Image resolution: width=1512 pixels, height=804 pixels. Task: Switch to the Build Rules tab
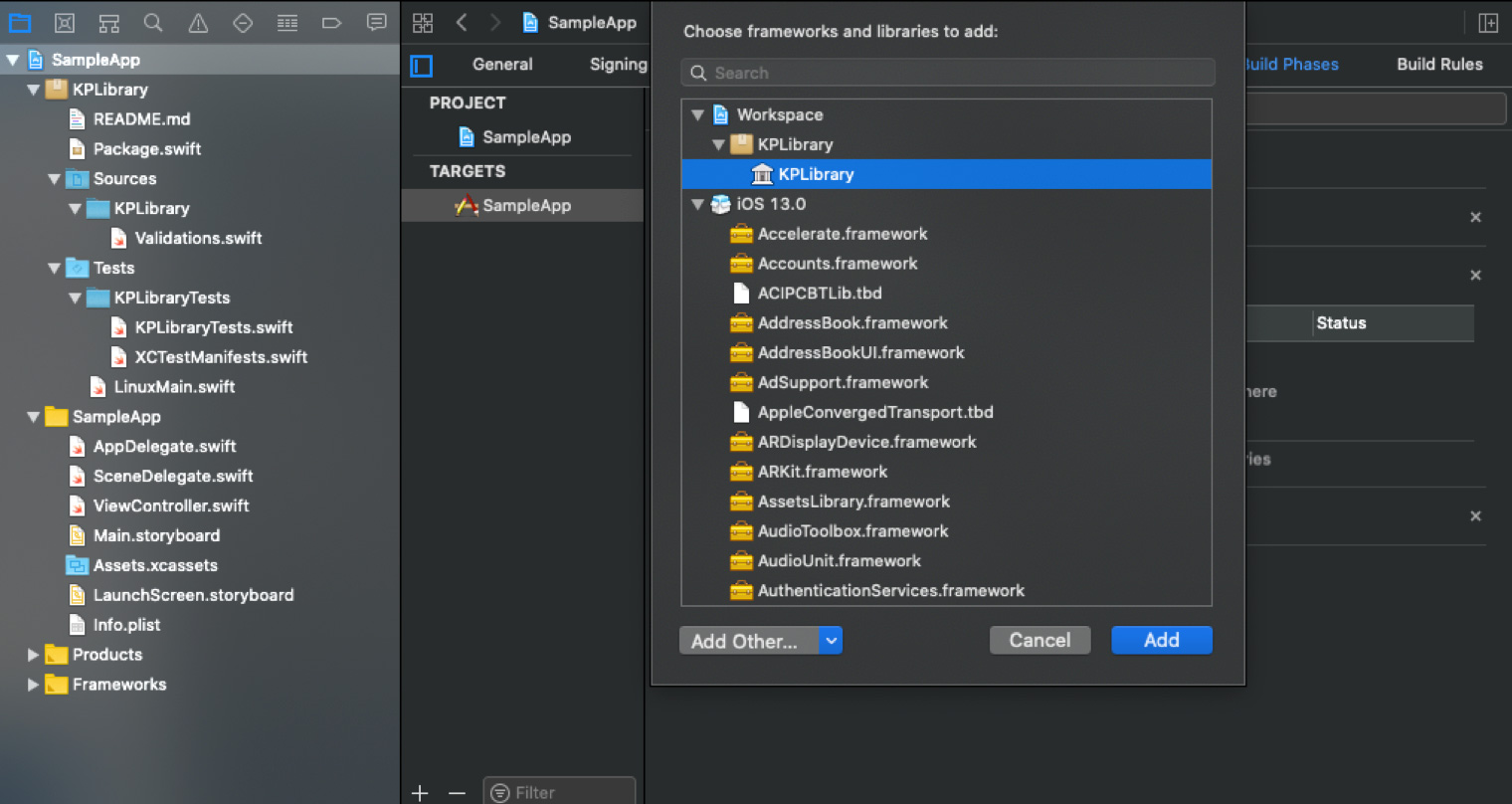pyautogui.click(x=1439, y=64)
